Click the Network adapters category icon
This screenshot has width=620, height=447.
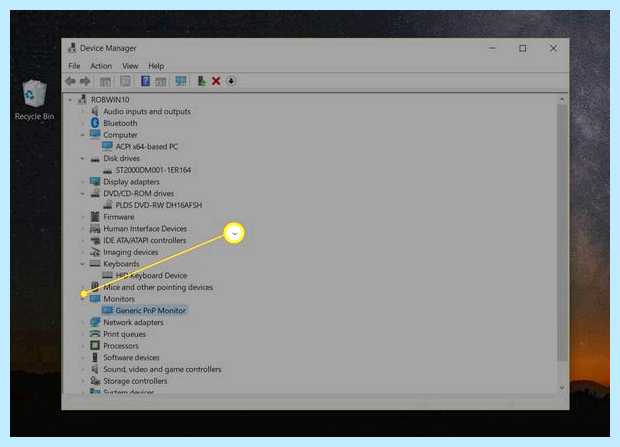[x=95, y=322]
